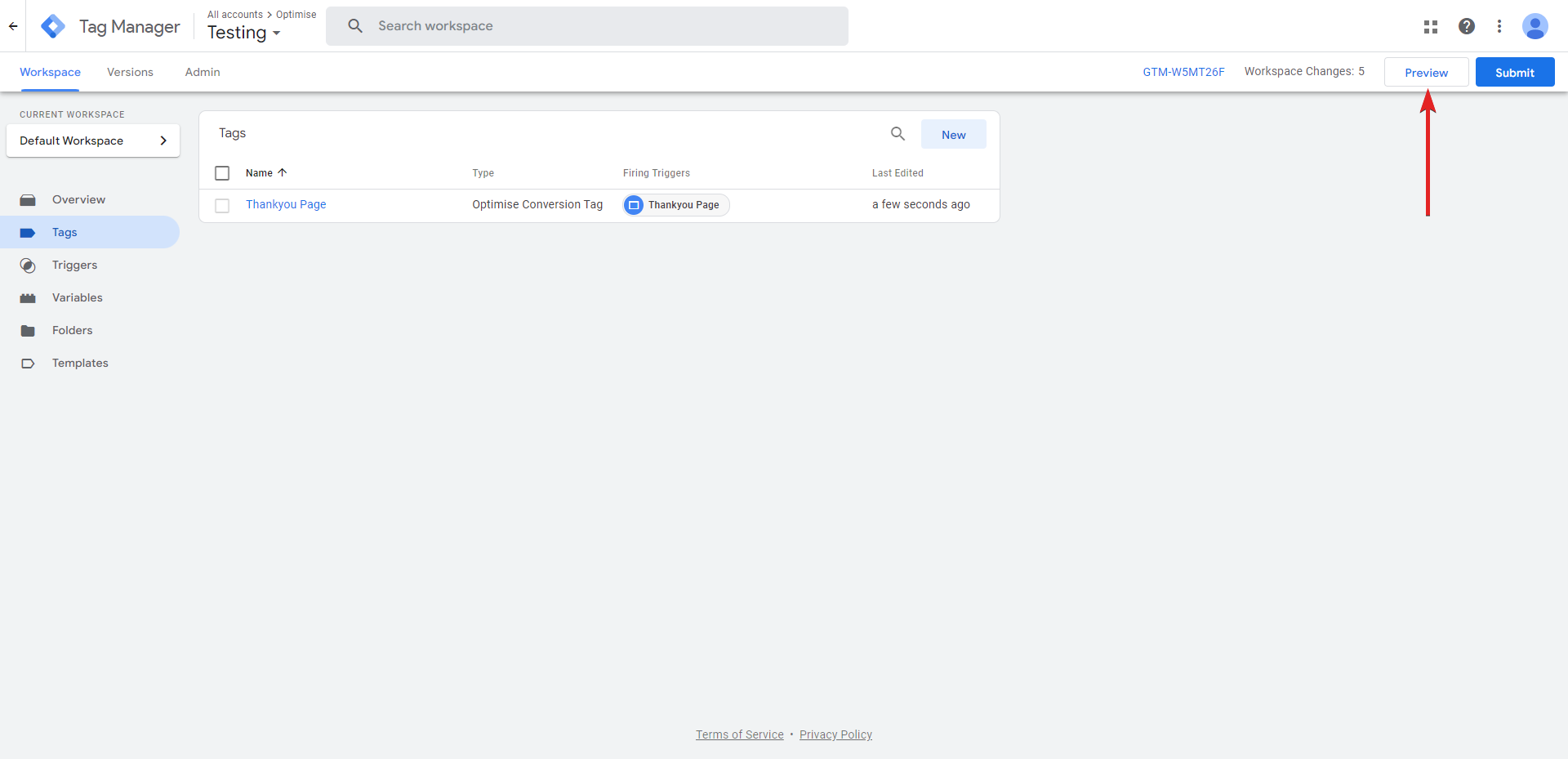The image size is (1568, 759).
Task: Click the search icon in Tags panel
Action: (898, 134)
